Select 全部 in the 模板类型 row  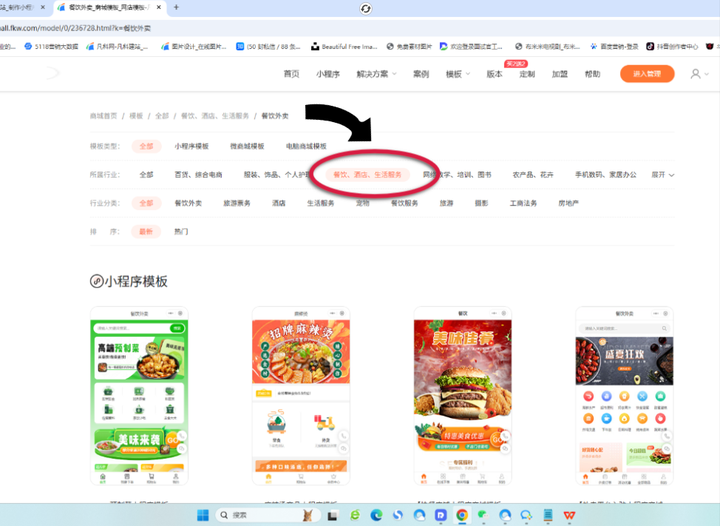(146, 146)
